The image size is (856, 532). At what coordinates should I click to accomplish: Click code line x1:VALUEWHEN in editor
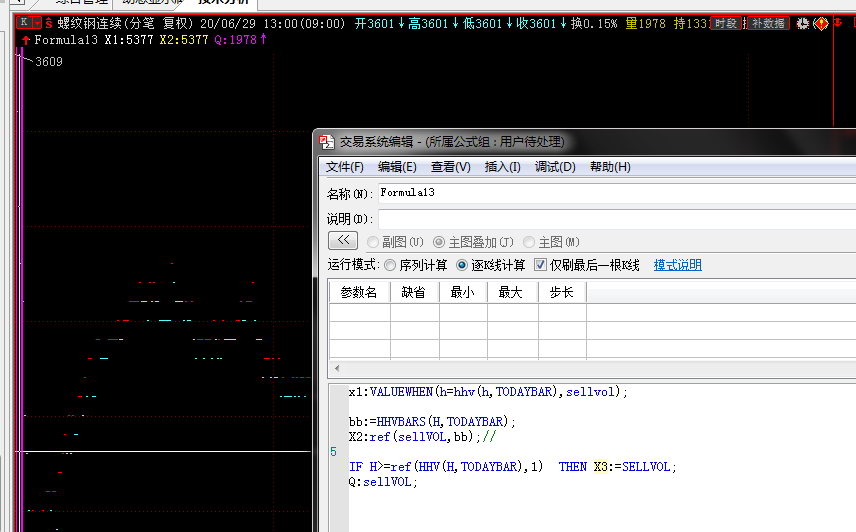[x=488, y=392]
